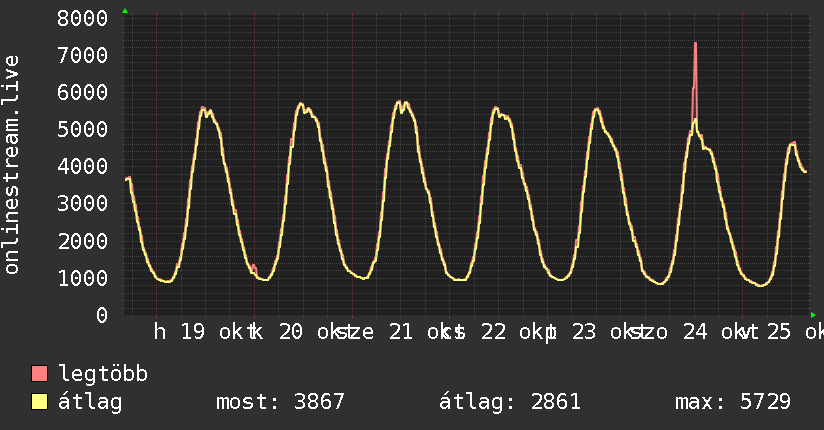The height and width of the screenshot is (430, 824).
Task: Click the green arrow atop the y-axis
Action: (x=125, y=11)
